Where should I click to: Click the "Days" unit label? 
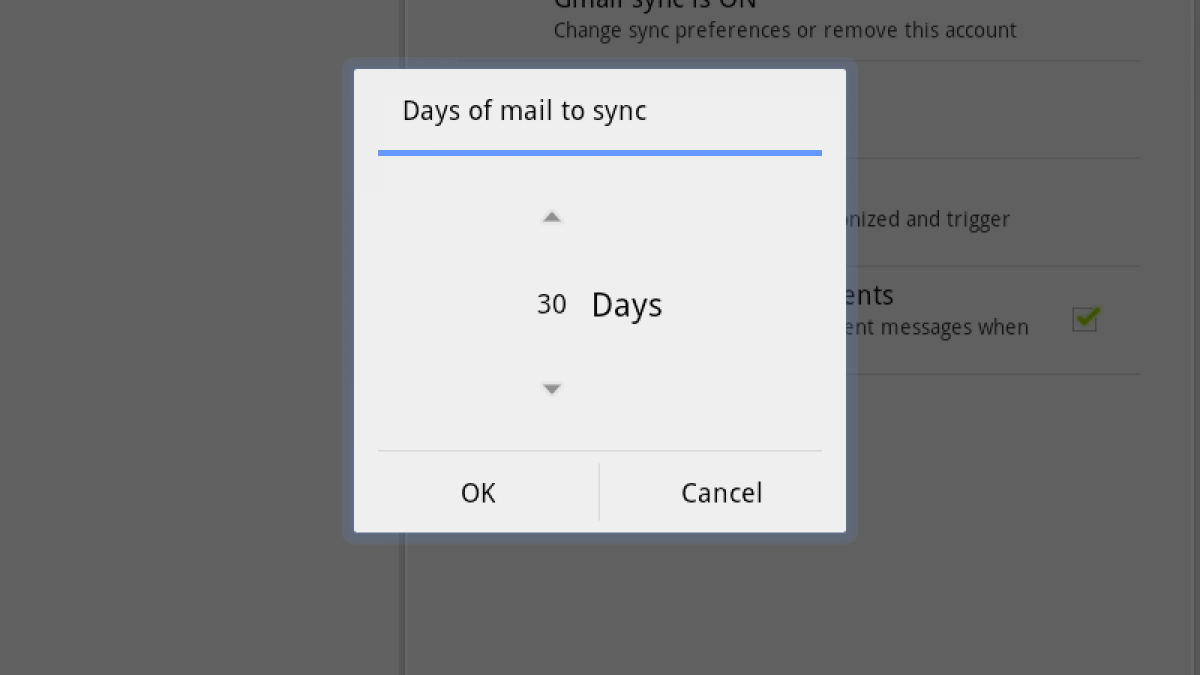(x=627, y=305)
